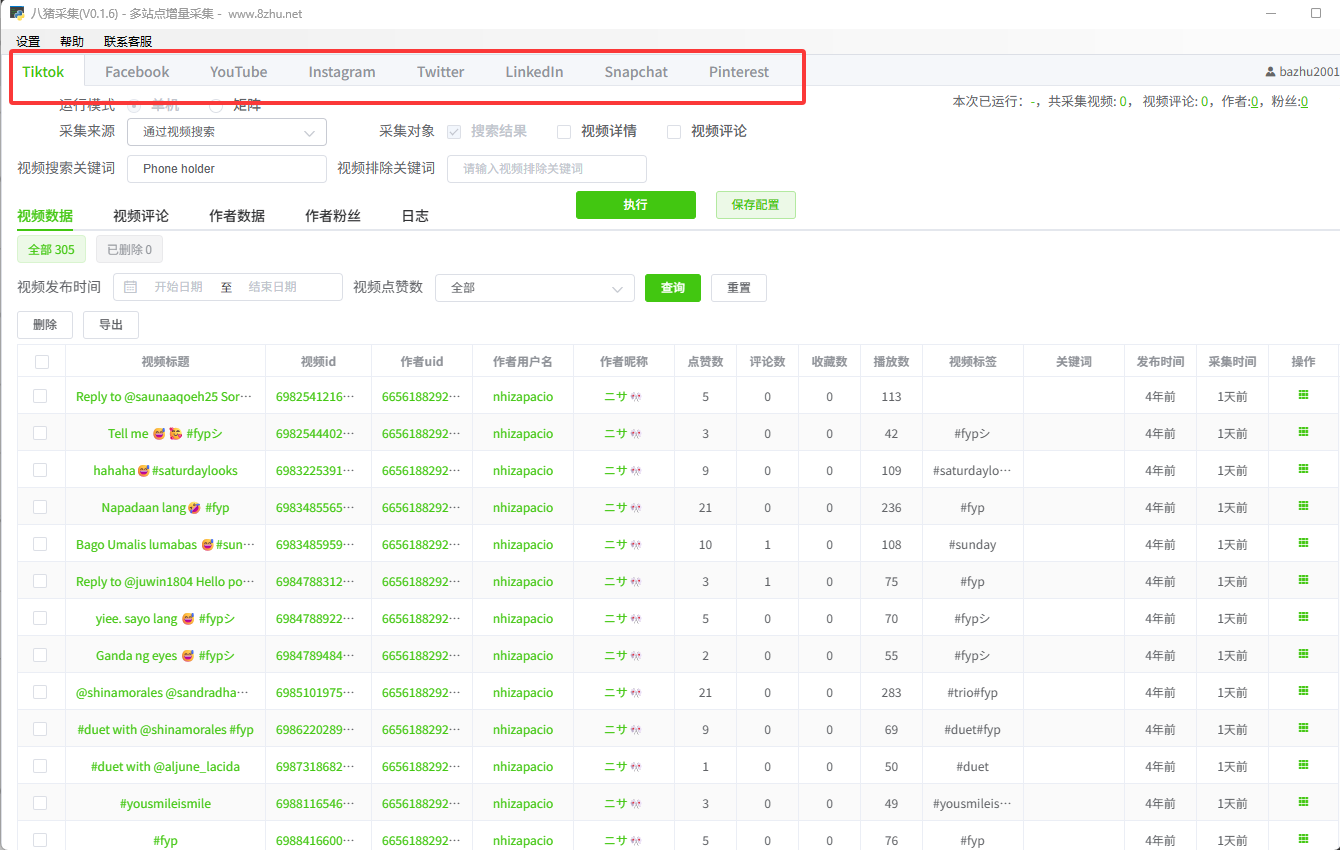Image resolution: width=1340 pixels, height=850 pixels.
Task: Click the user avatar icon beside bazhu2001
Action: click(1270, 72)
